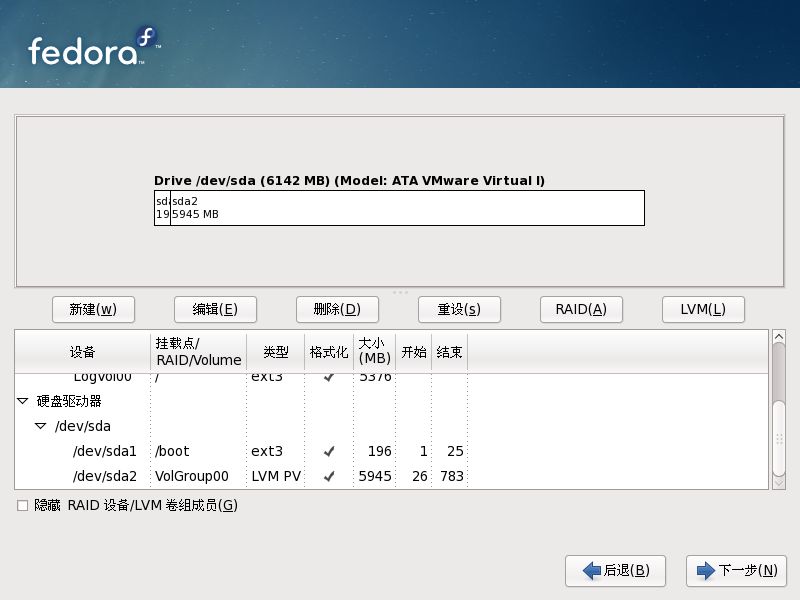Click the small sda1 partition block

pyautogui.click(x=162, y=208)
